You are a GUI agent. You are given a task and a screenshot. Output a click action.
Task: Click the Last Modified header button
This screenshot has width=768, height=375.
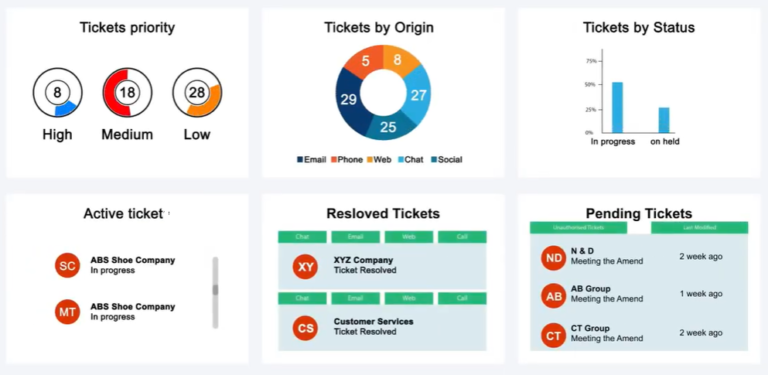point(699,228)
